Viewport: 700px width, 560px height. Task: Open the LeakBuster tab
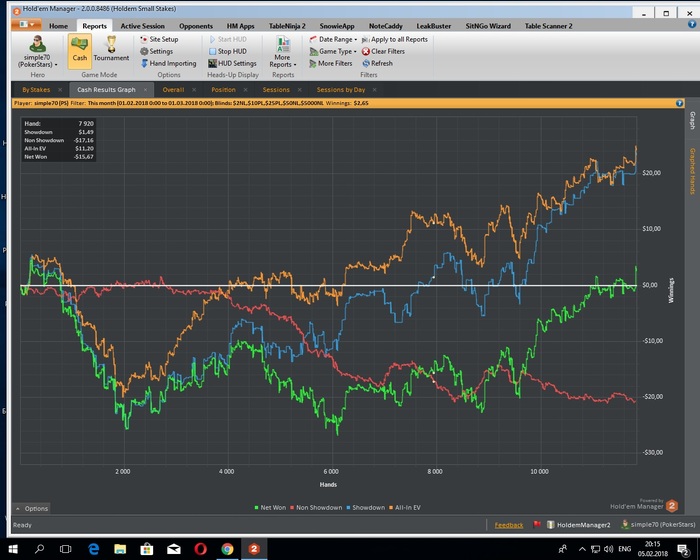pos(433,26)
